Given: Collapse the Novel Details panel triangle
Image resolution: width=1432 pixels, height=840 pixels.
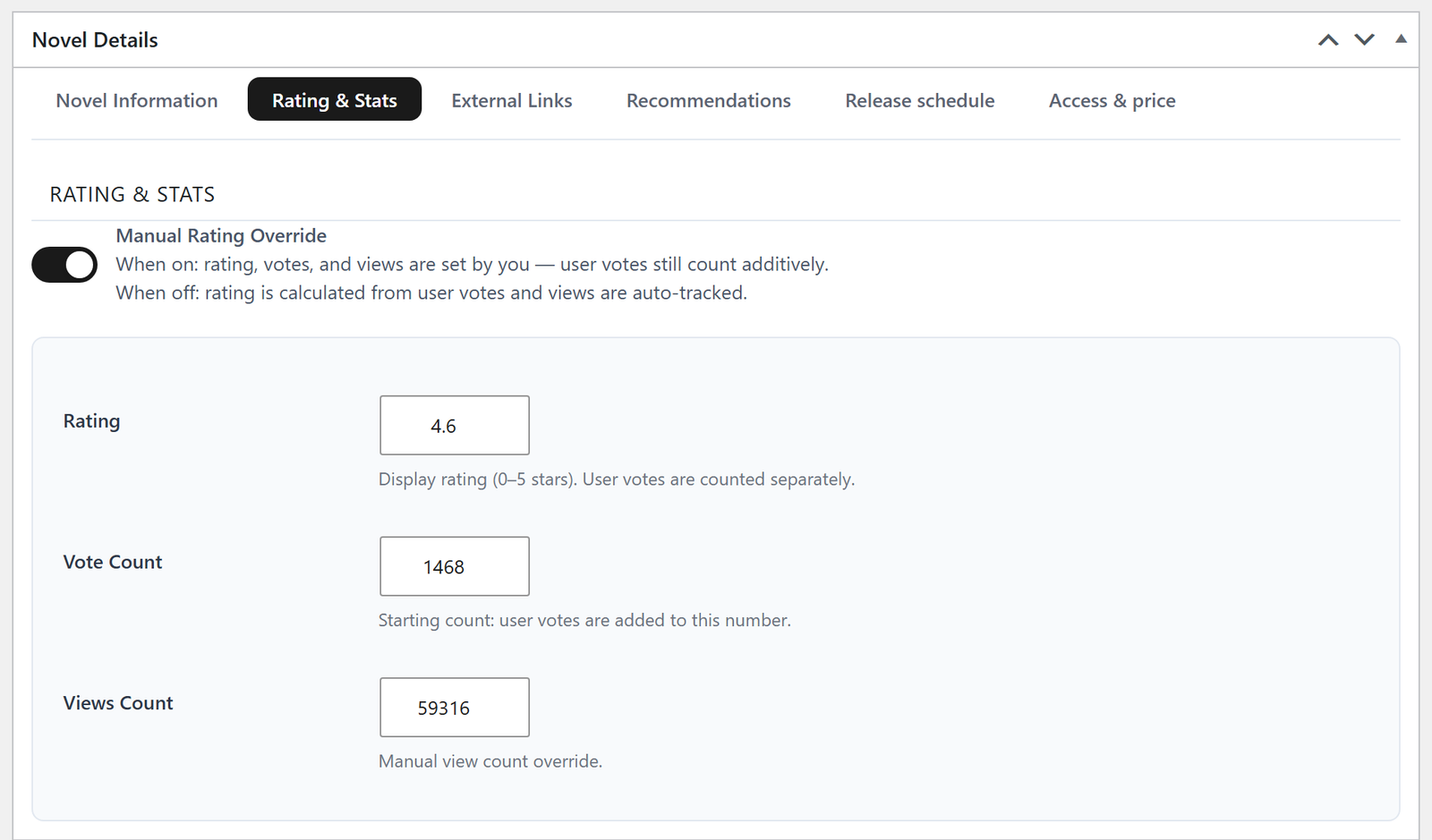Looking at the screenshot, I should [x=1401, y=39].
